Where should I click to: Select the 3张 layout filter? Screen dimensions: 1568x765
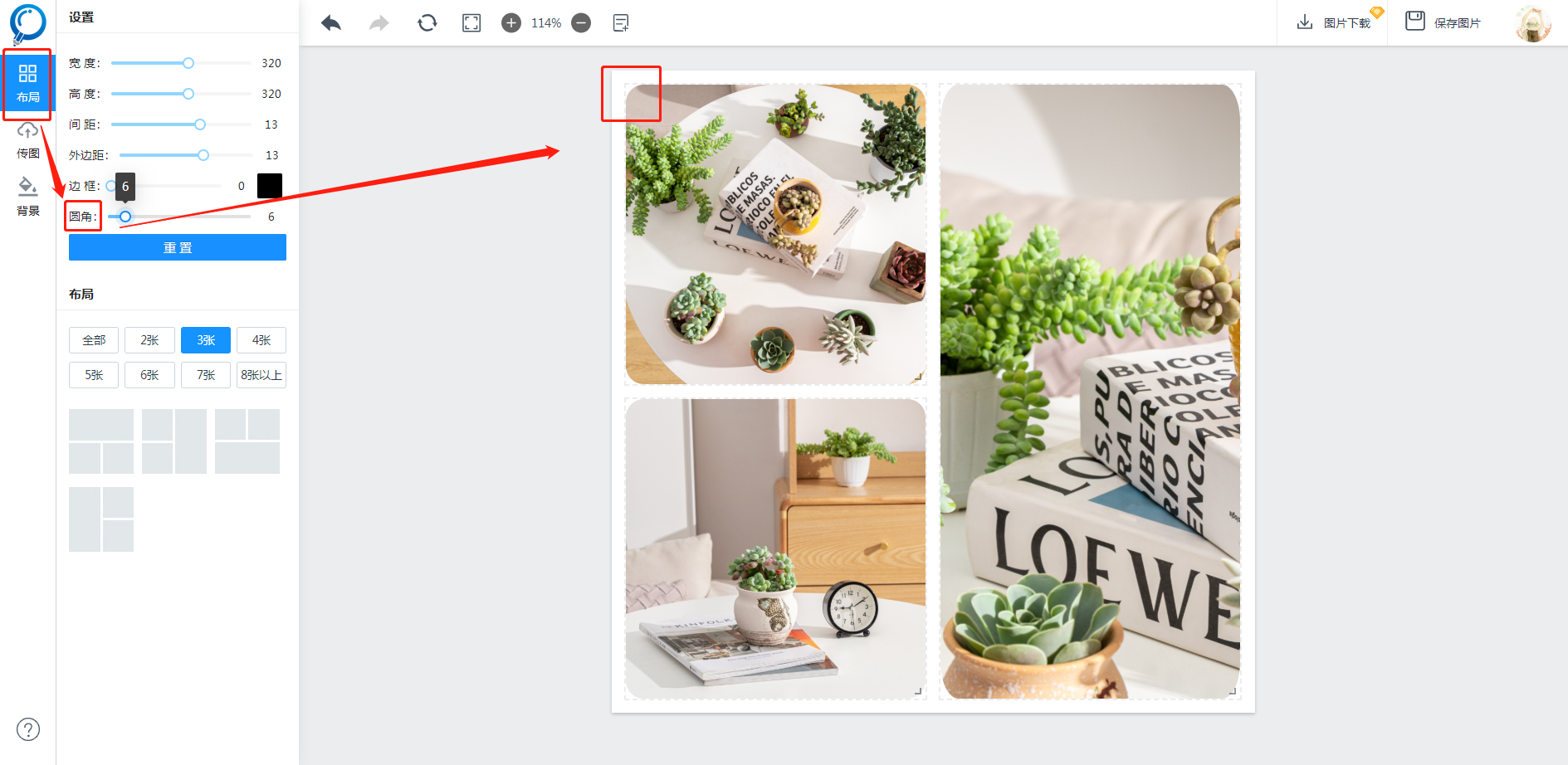(x=206, y=340)
